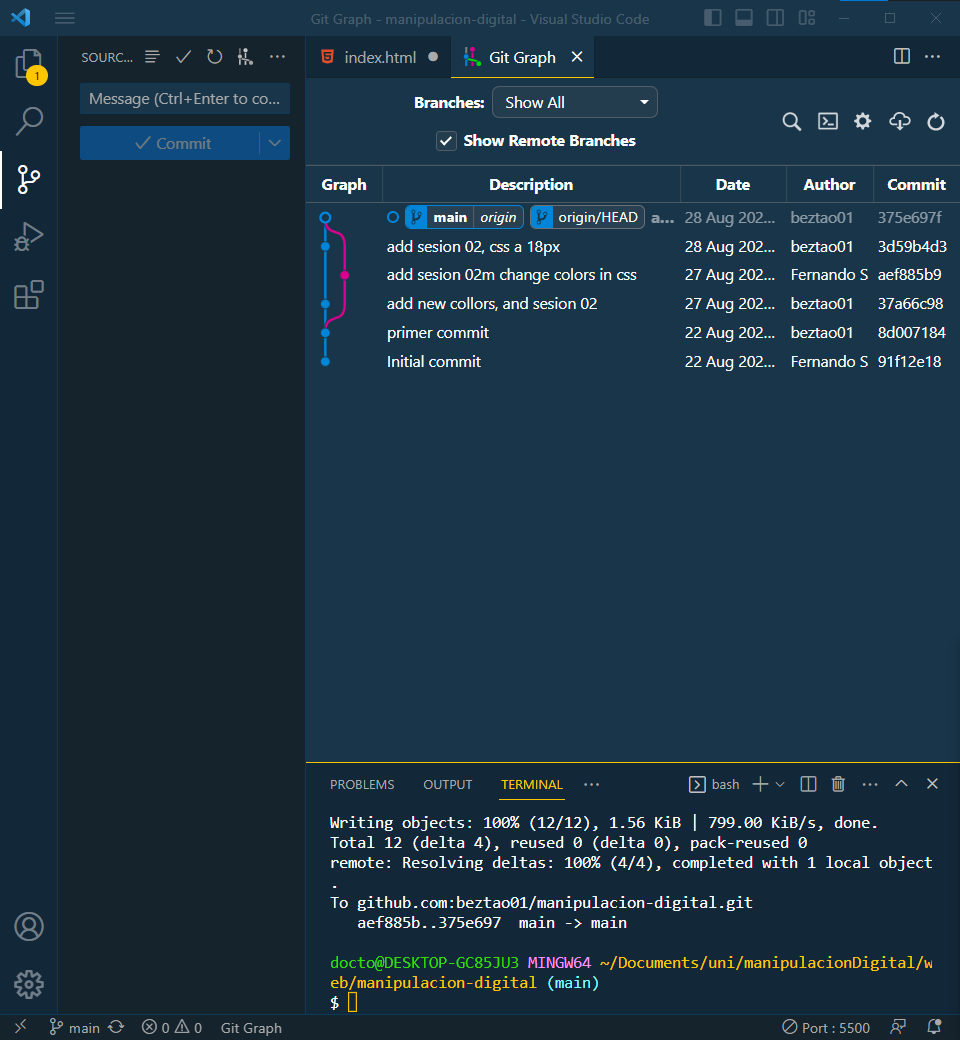
Task: Click the Commit checkmark icon in Source Control header
Action: (183, 57)
